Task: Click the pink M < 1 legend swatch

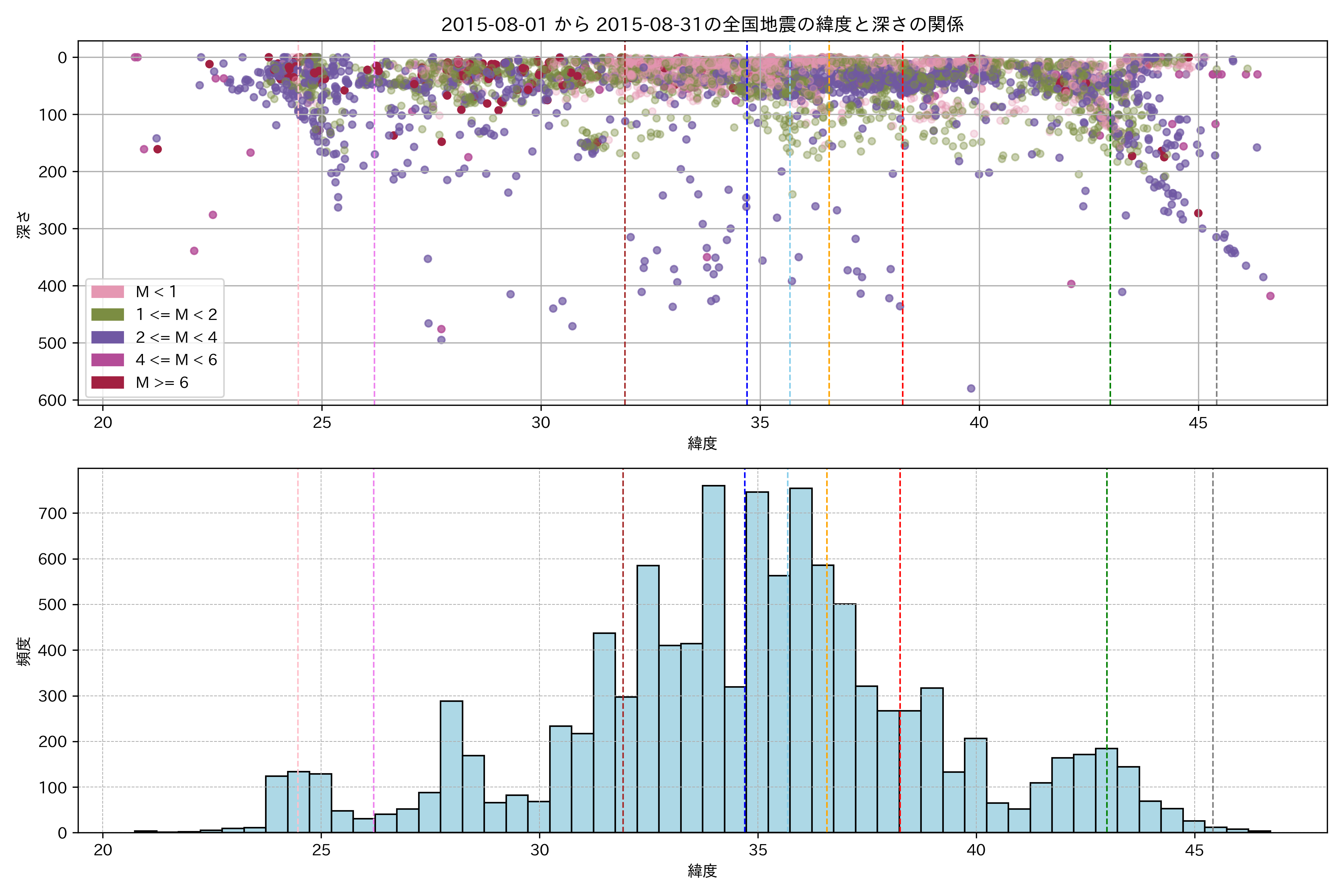Action: 108,292
